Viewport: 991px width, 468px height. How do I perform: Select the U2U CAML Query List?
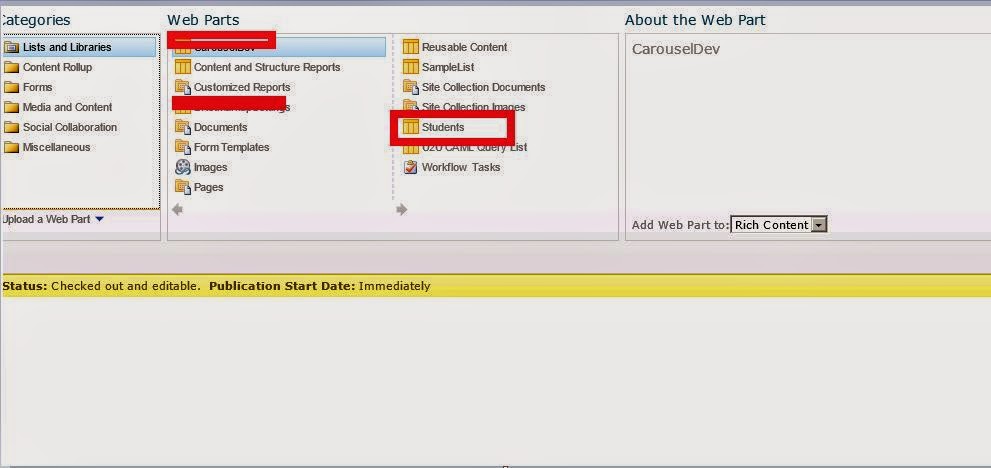pos(475,147)
